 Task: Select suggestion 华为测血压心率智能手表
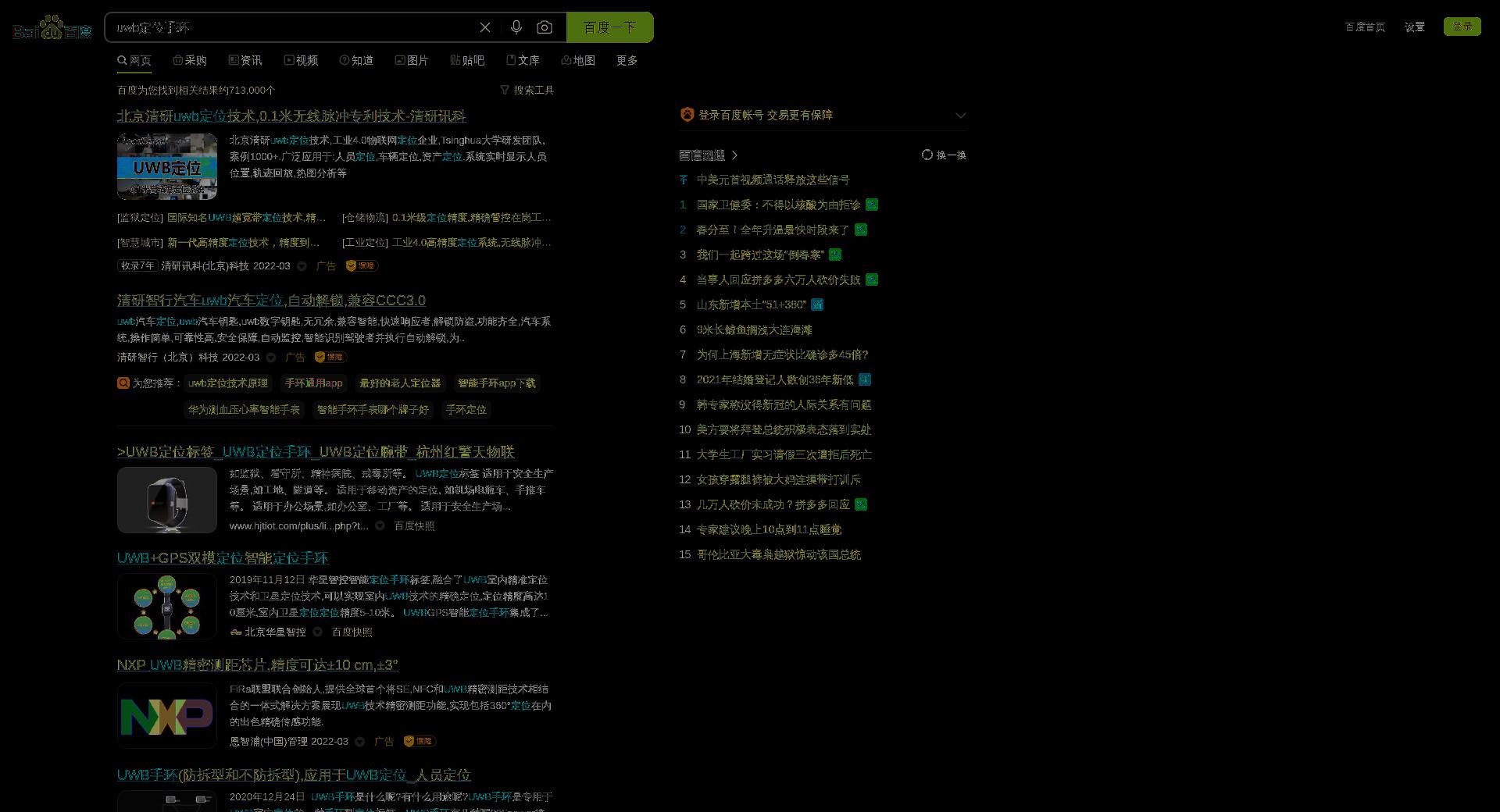pos(244,410)
